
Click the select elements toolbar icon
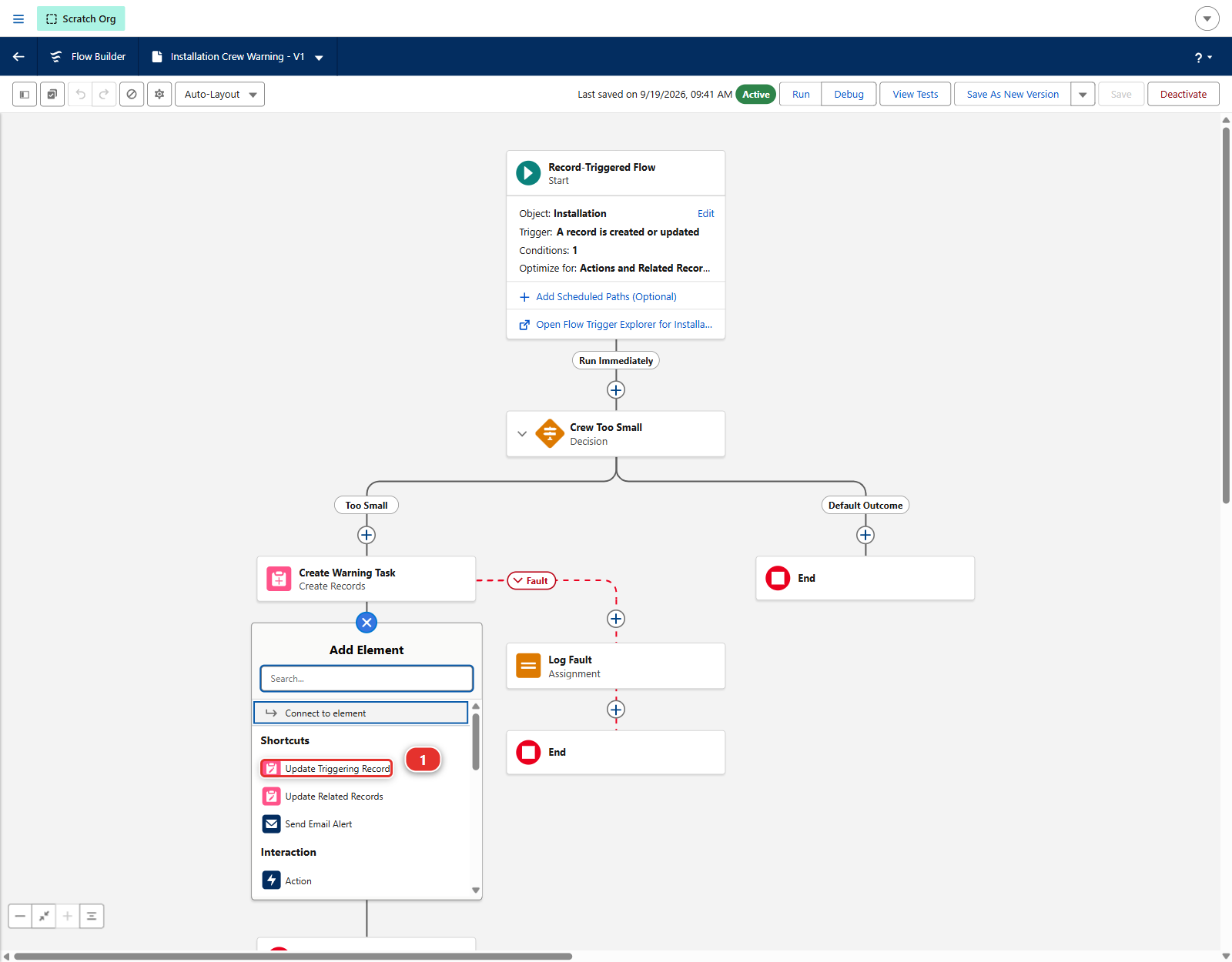[52, 95]
